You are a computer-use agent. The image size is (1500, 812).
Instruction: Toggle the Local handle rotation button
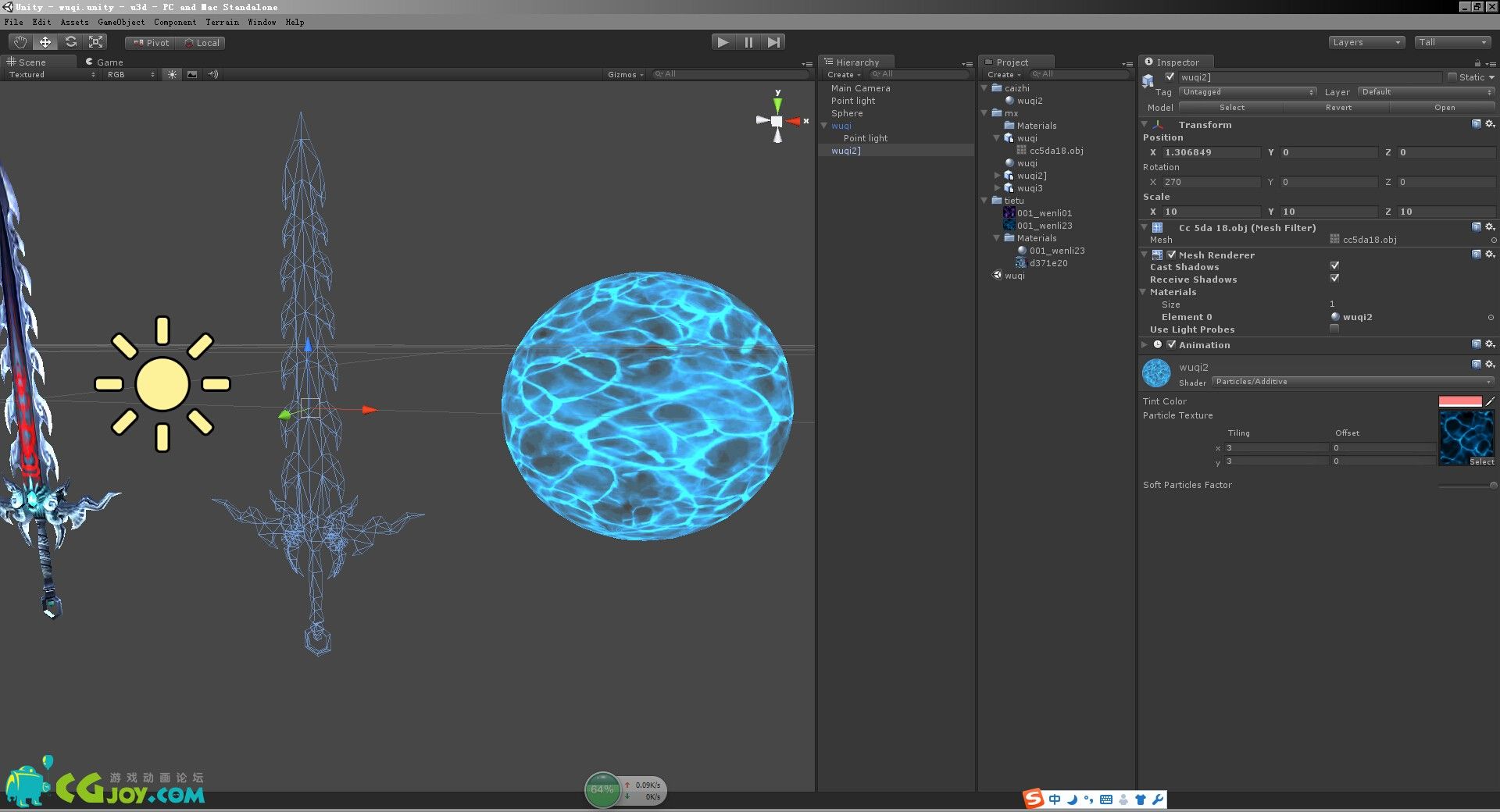[202, 43]
